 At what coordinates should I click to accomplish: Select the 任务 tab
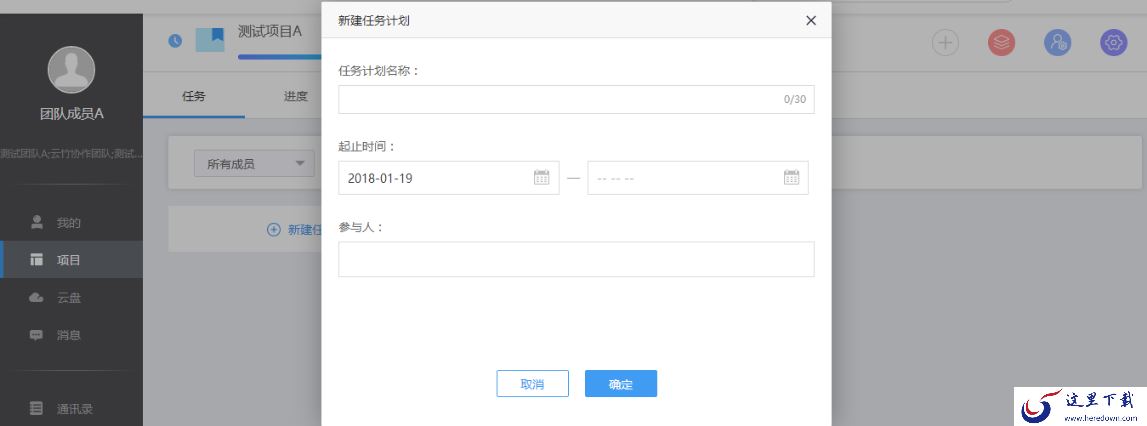pos(194,96)
